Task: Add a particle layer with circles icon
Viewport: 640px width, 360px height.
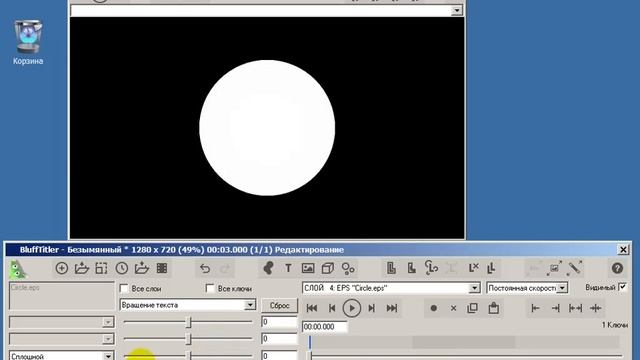Action: (348, 268)
